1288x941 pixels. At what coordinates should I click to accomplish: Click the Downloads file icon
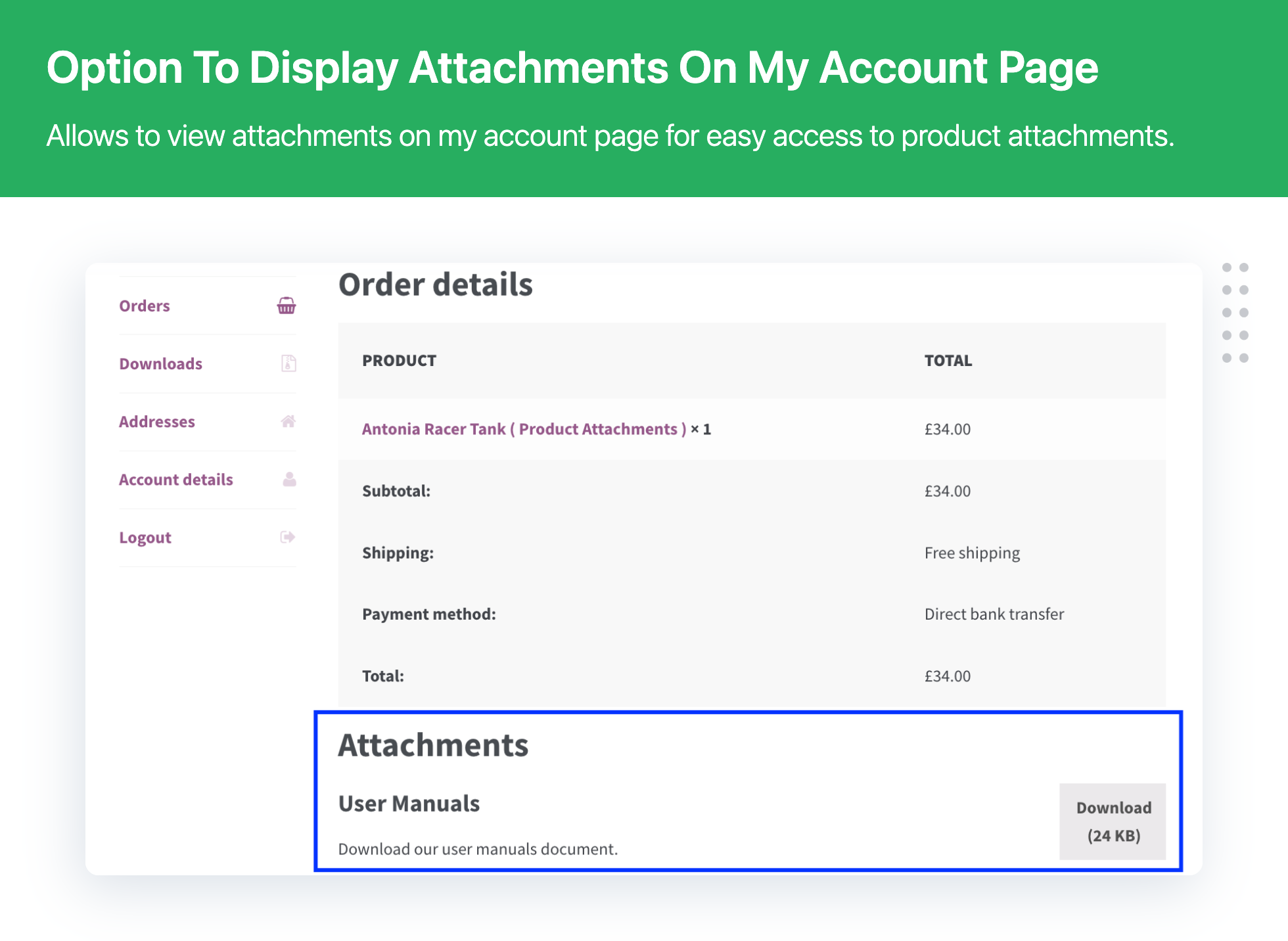click(288, 363)
